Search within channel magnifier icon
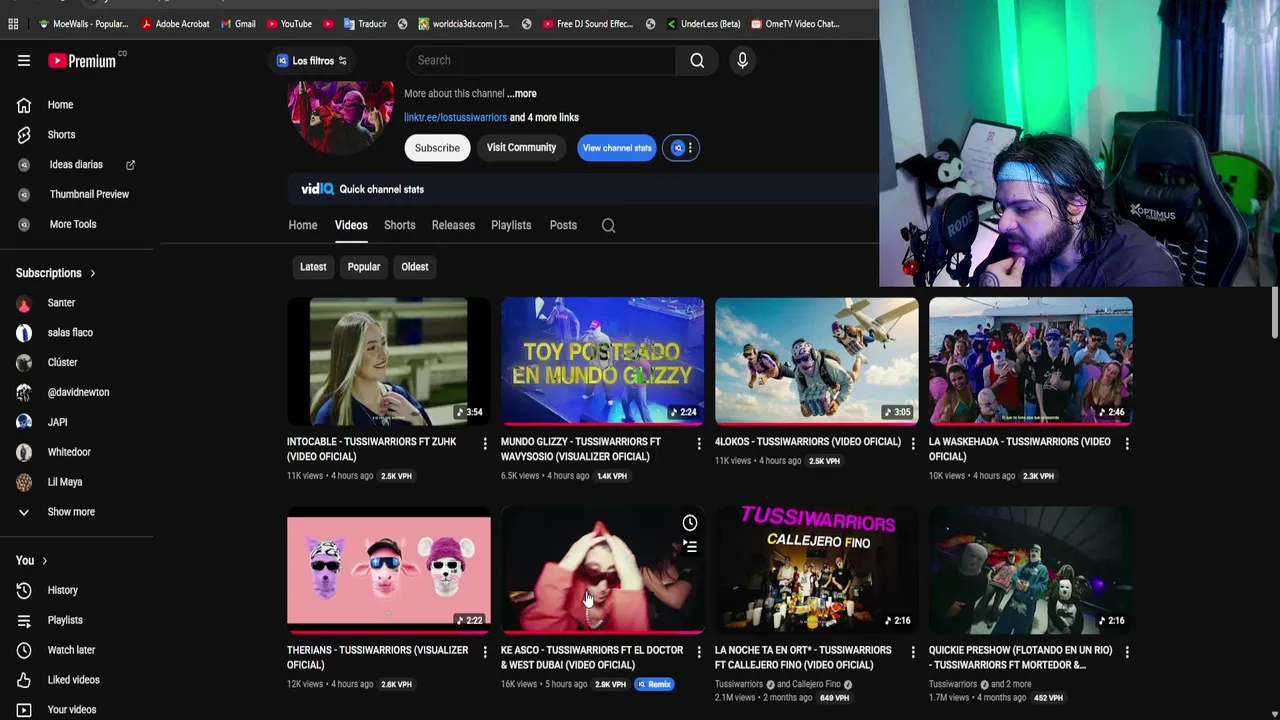This screenshot has width=1280, height=720. [x=608, y=225]
